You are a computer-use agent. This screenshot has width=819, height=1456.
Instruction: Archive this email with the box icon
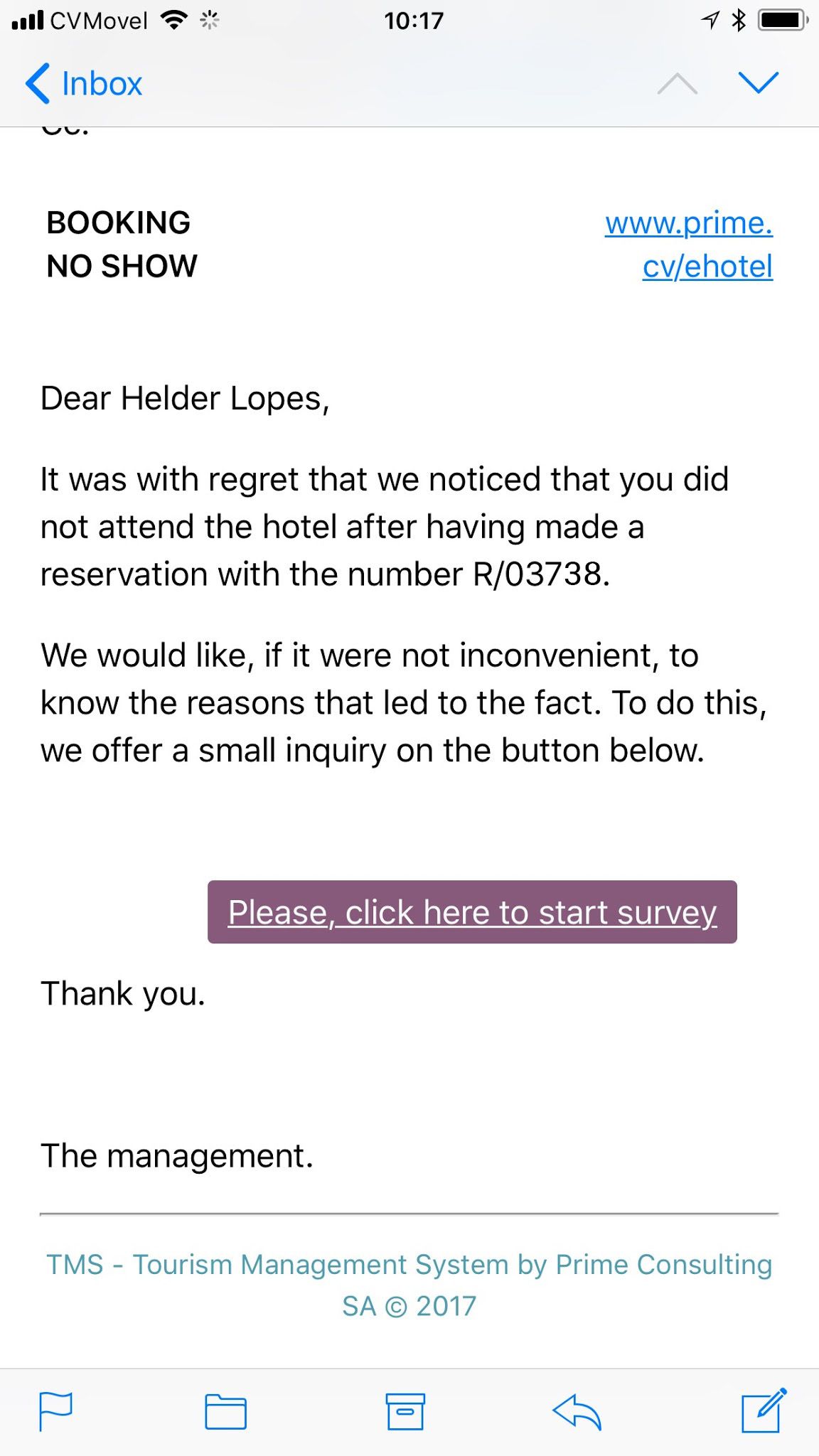[x=405, y=1410]
